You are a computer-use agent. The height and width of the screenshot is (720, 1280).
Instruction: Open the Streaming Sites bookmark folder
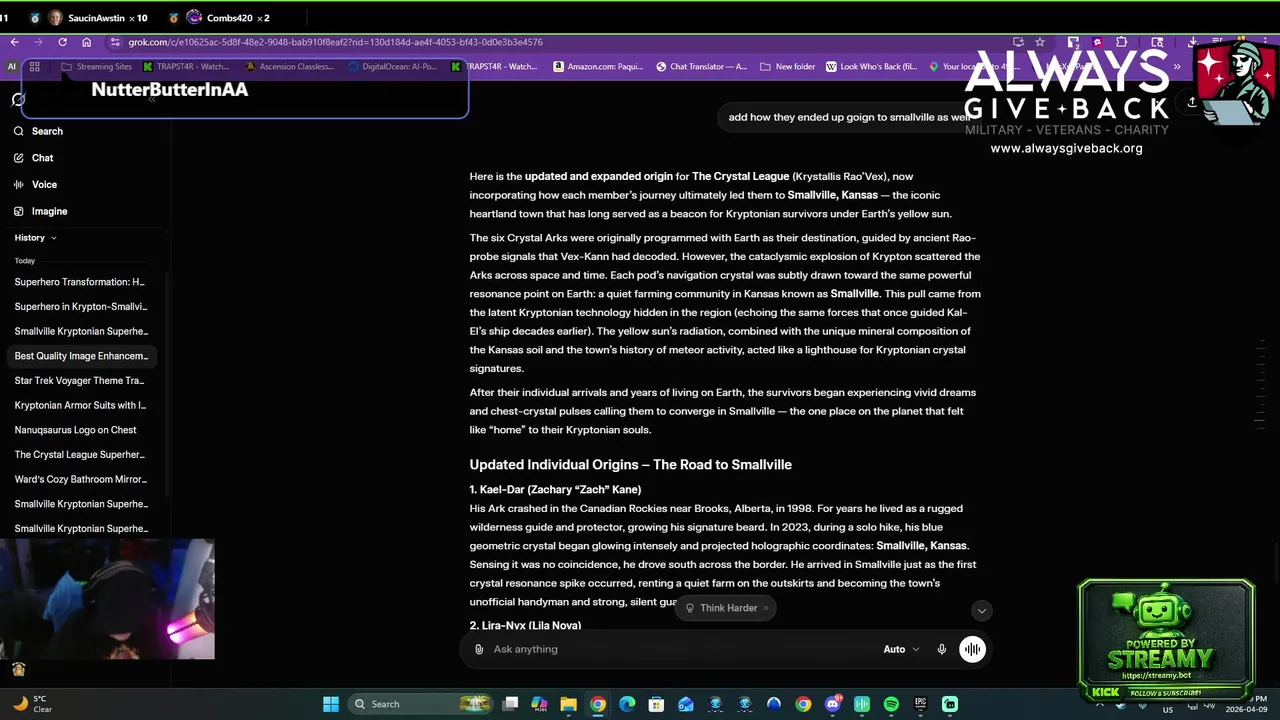coord(96,67)
